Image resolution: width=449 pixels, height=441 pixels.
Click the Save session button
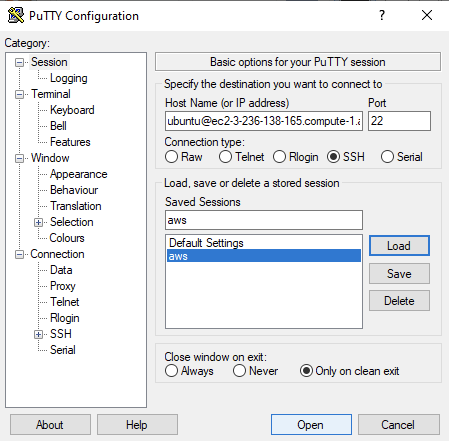pyautogui.click(x=399, y=274)
